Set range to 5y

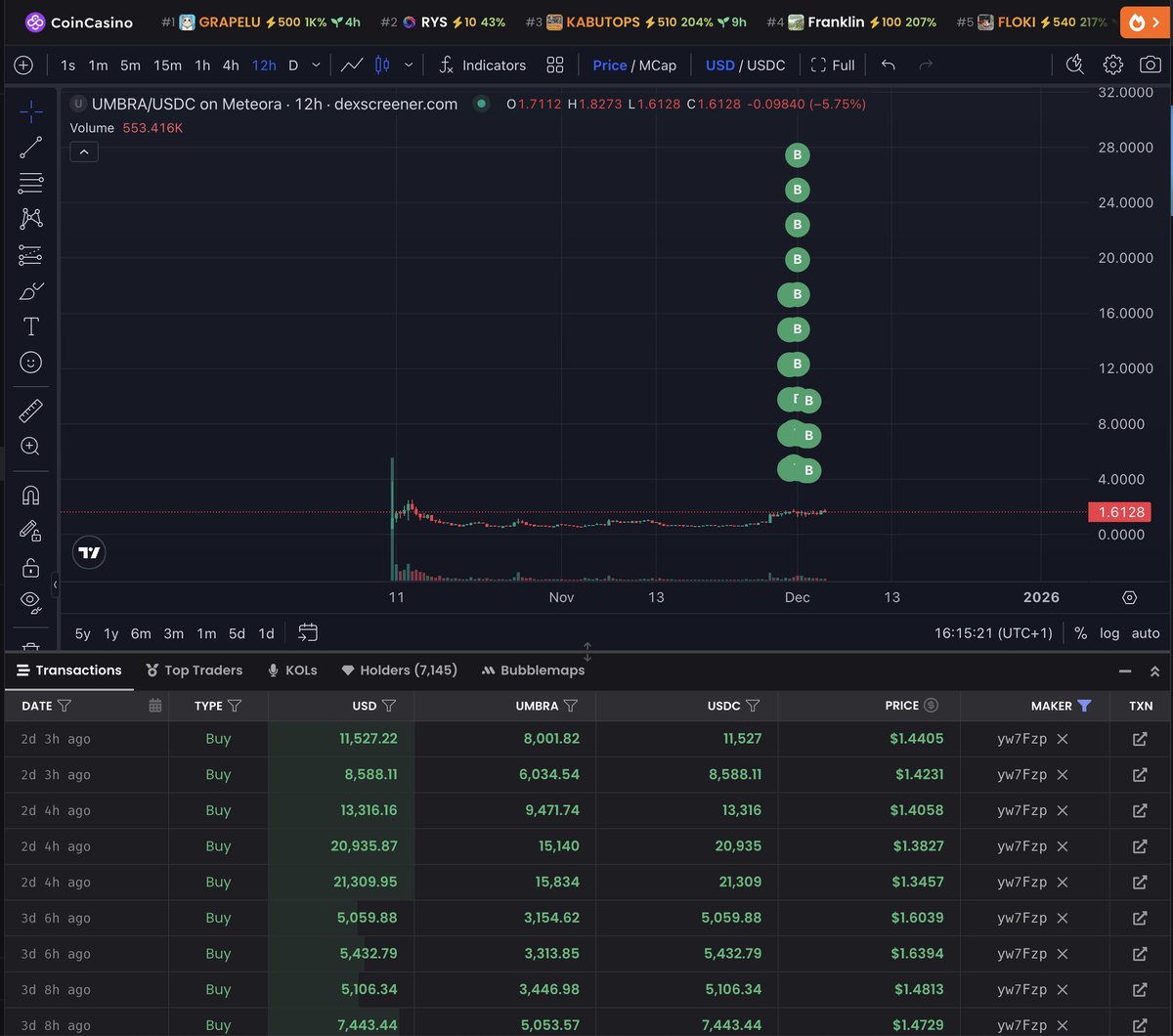coord(83,633)
